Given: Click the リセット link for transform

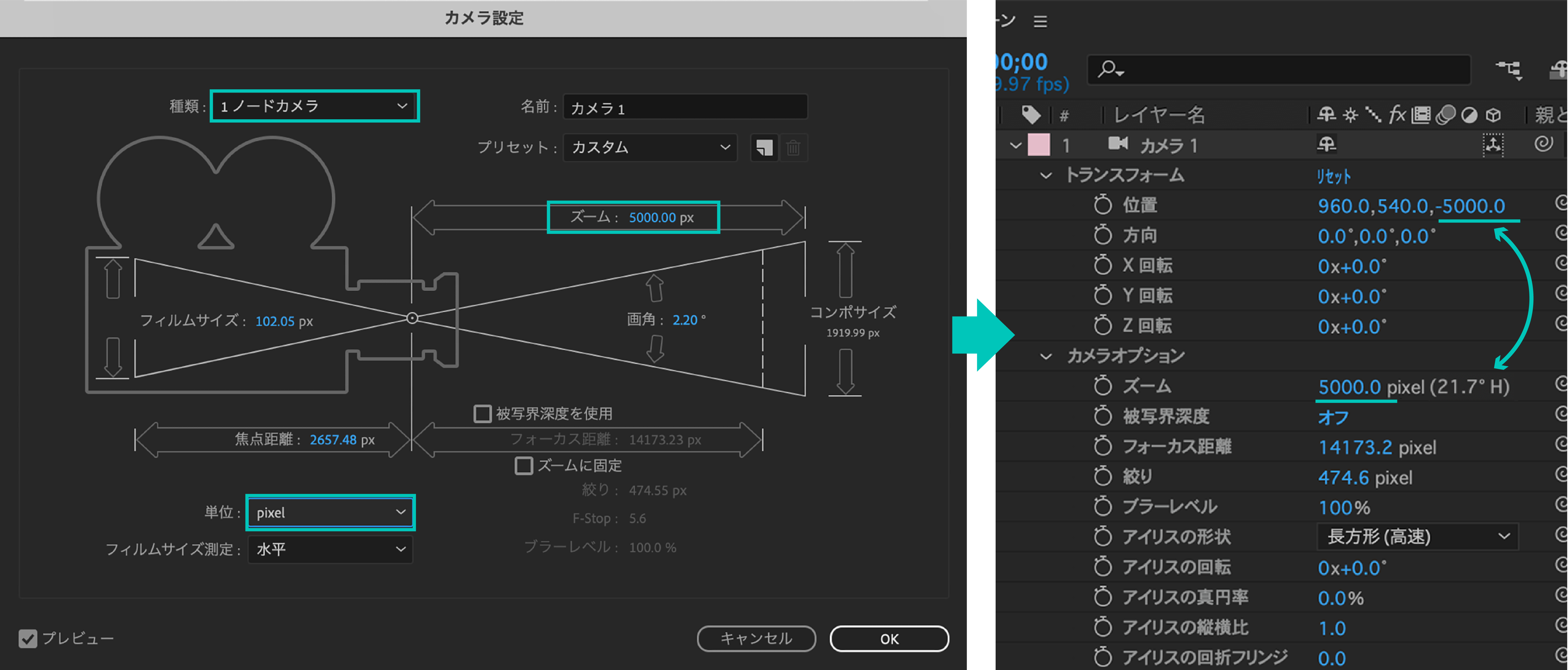Looking at the screenshot, I should [1333, 177].
